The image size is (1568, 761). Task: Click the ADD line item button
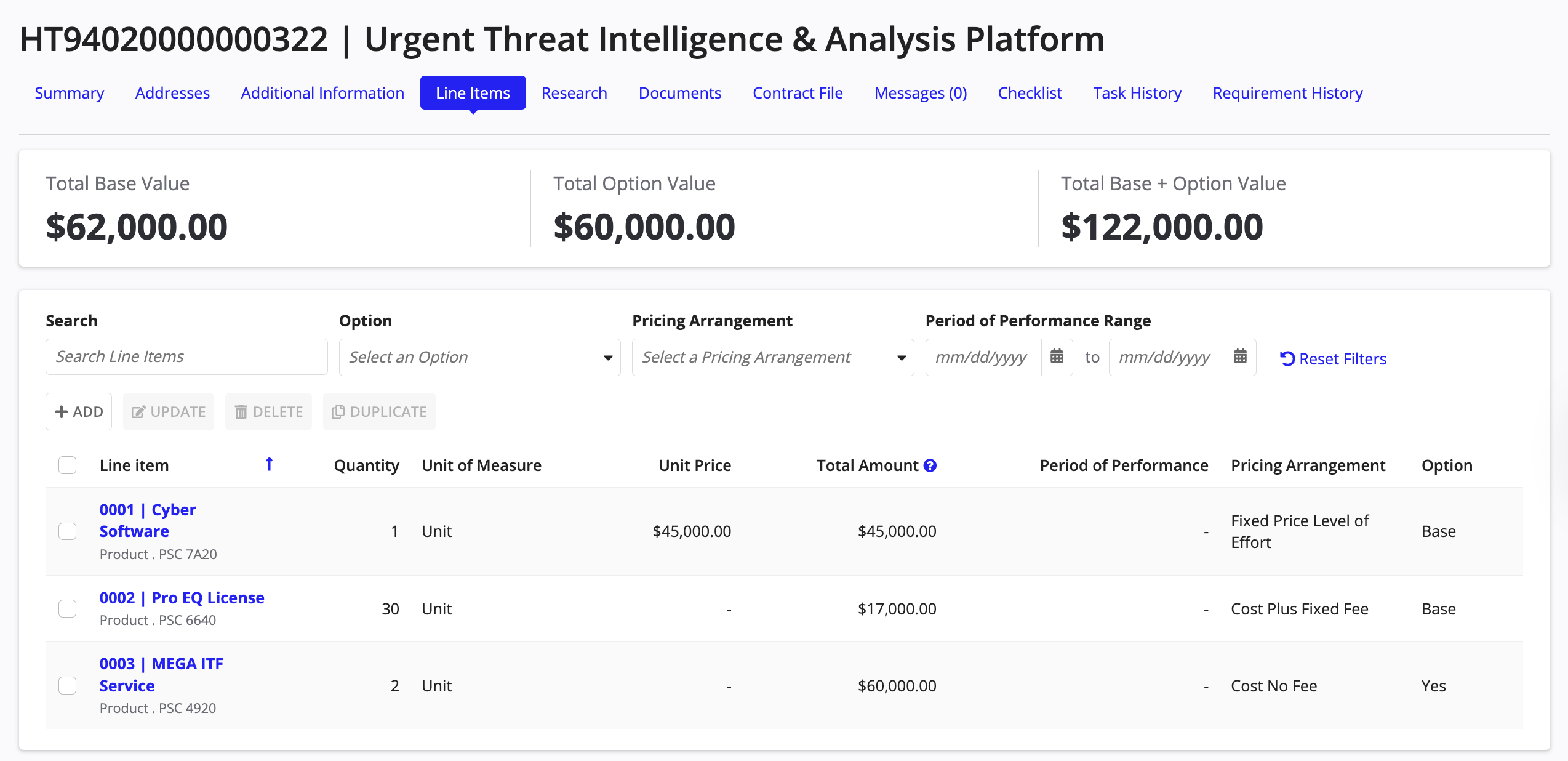click(x=79, y=411)
